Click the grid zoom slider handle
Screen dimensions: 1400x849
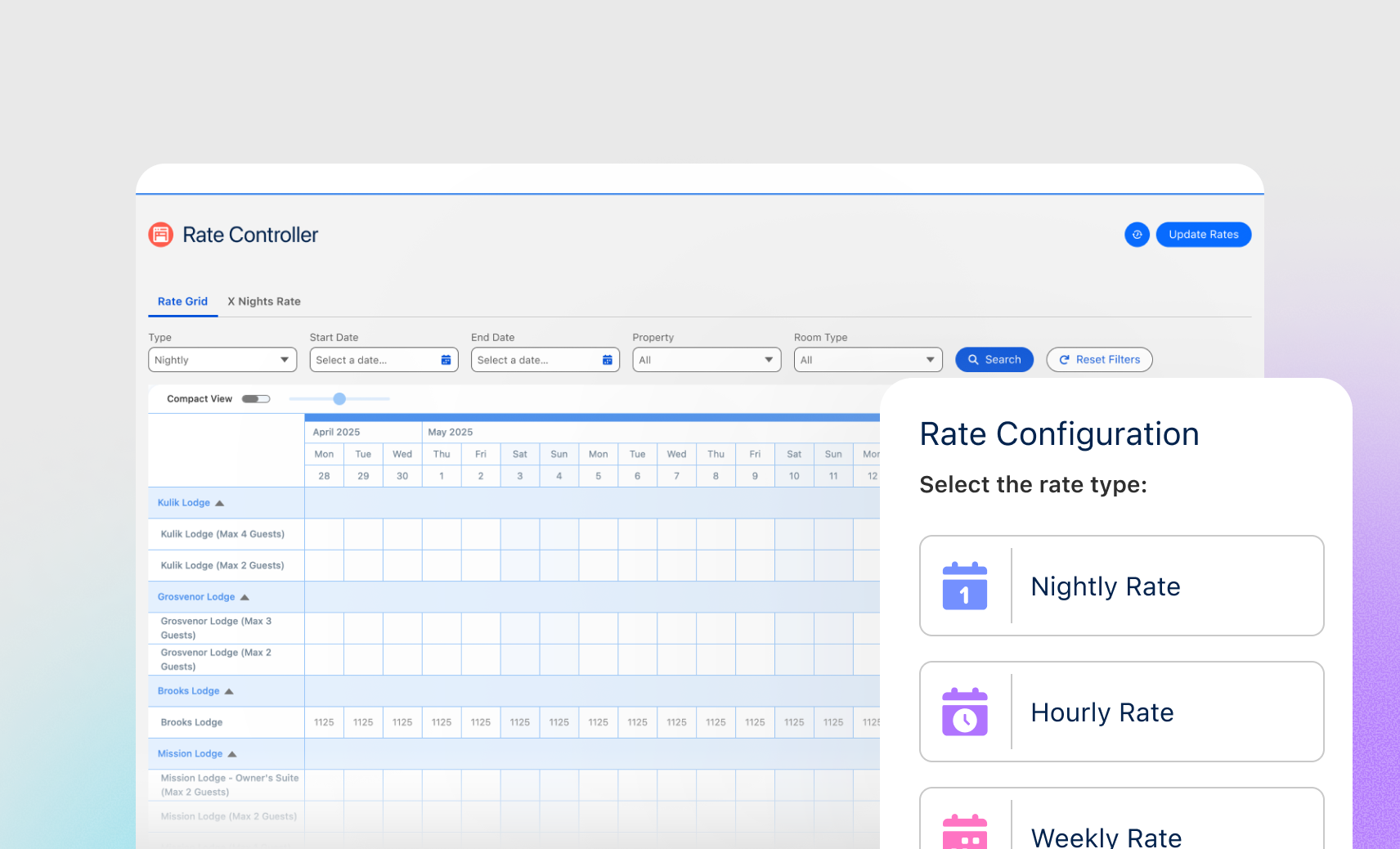339,399
